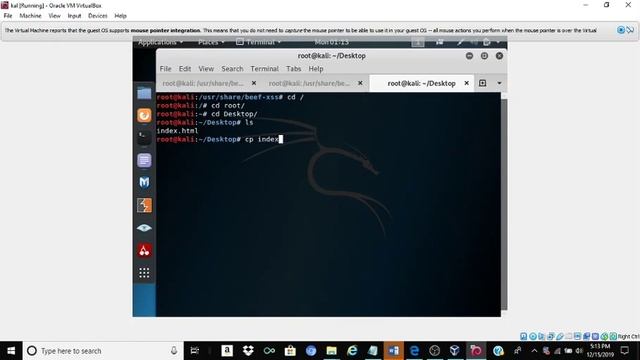Screen dimensions: 640x360
Task: Click the Kali top bar clock
Action: tap(331, 42)
